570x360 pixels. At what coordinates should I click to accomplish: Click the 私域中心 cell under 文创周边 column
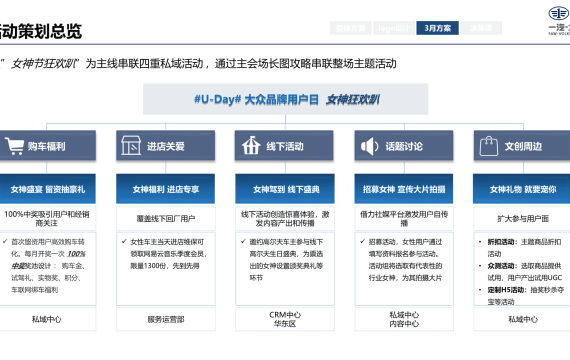pyautogui.click(x=523, y=319)
